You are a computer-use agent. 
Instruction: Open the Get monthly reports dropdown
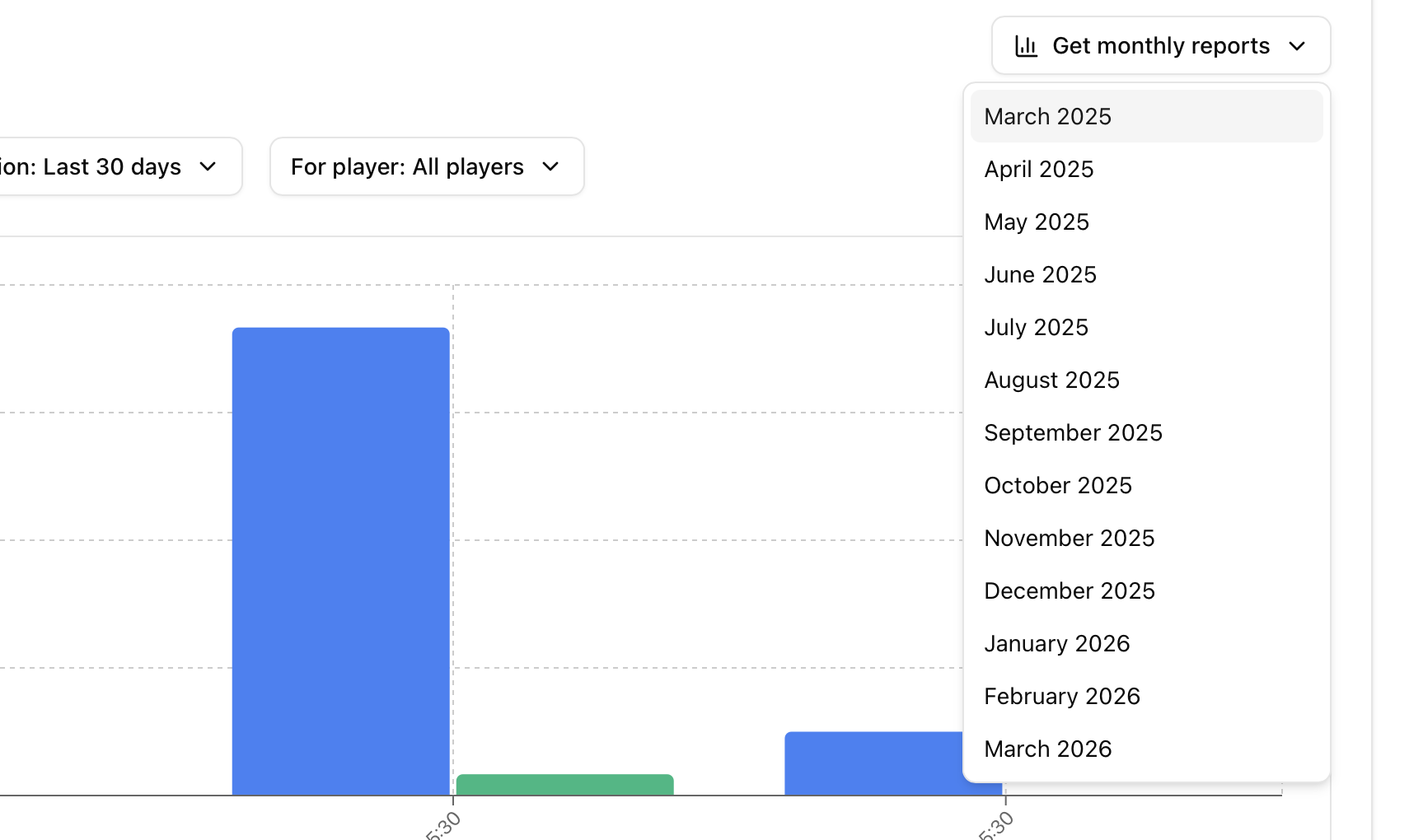[1160, 46]
